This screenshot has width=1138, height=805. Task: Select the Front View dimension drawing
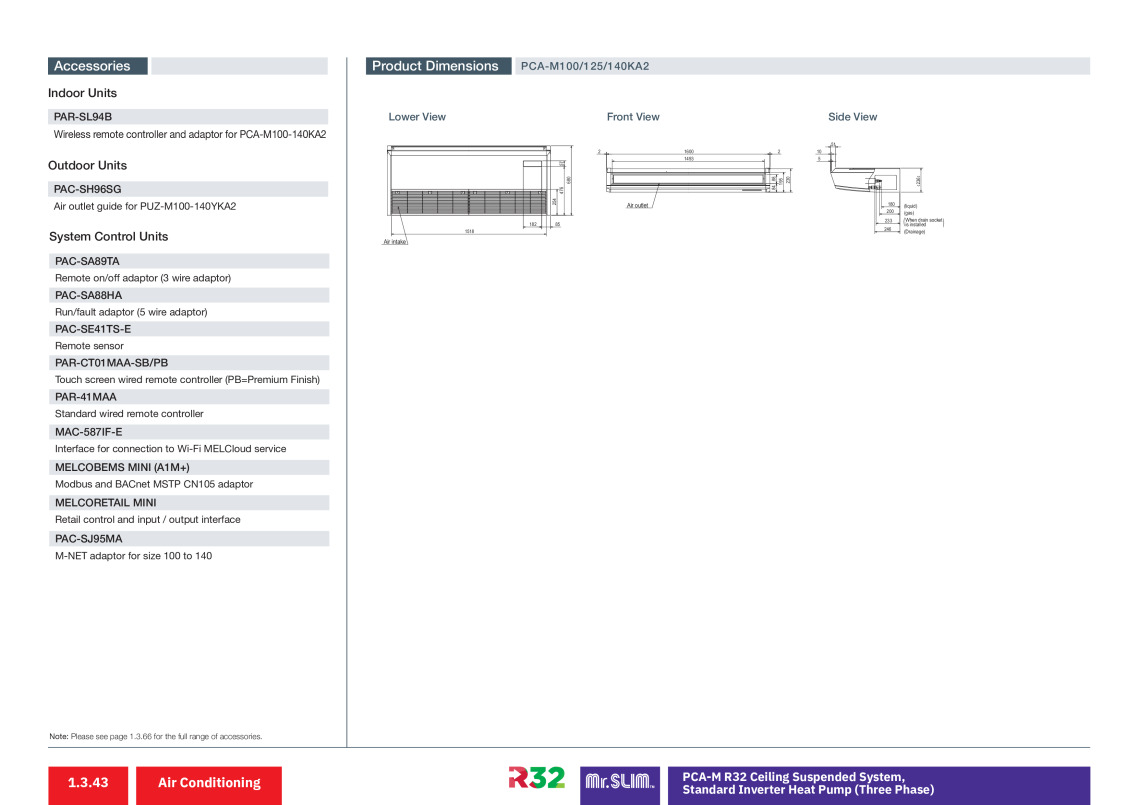(x=695, y=179)
